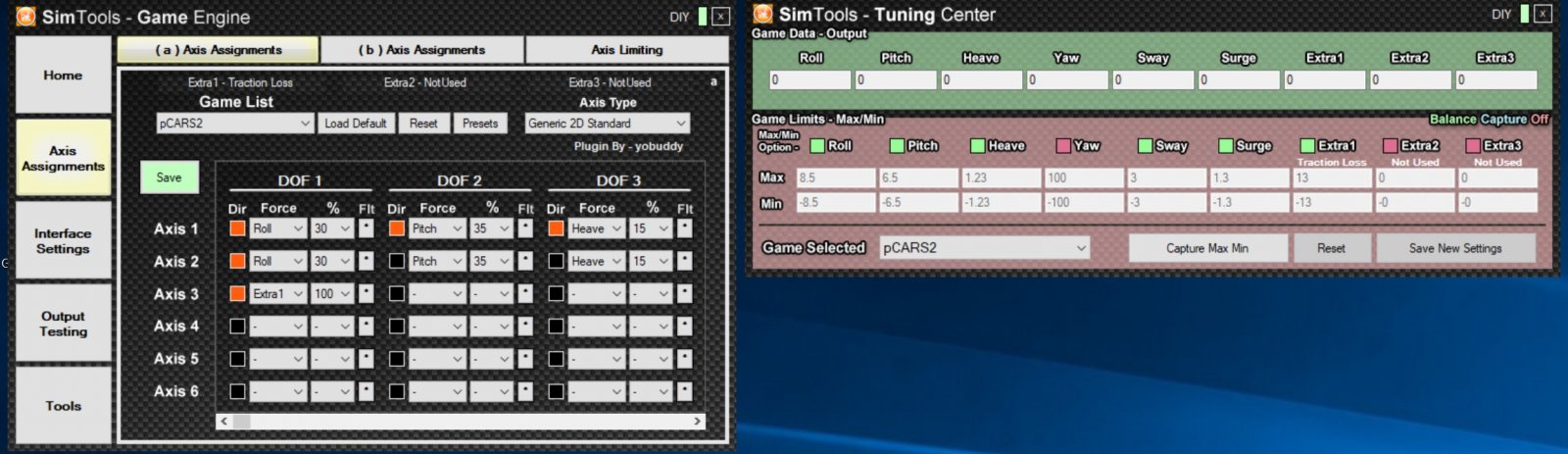Open Axis 1 DOF 1 filter button
The height and width of the screenshot is (454, 1568).
click(x=367, y=228)
